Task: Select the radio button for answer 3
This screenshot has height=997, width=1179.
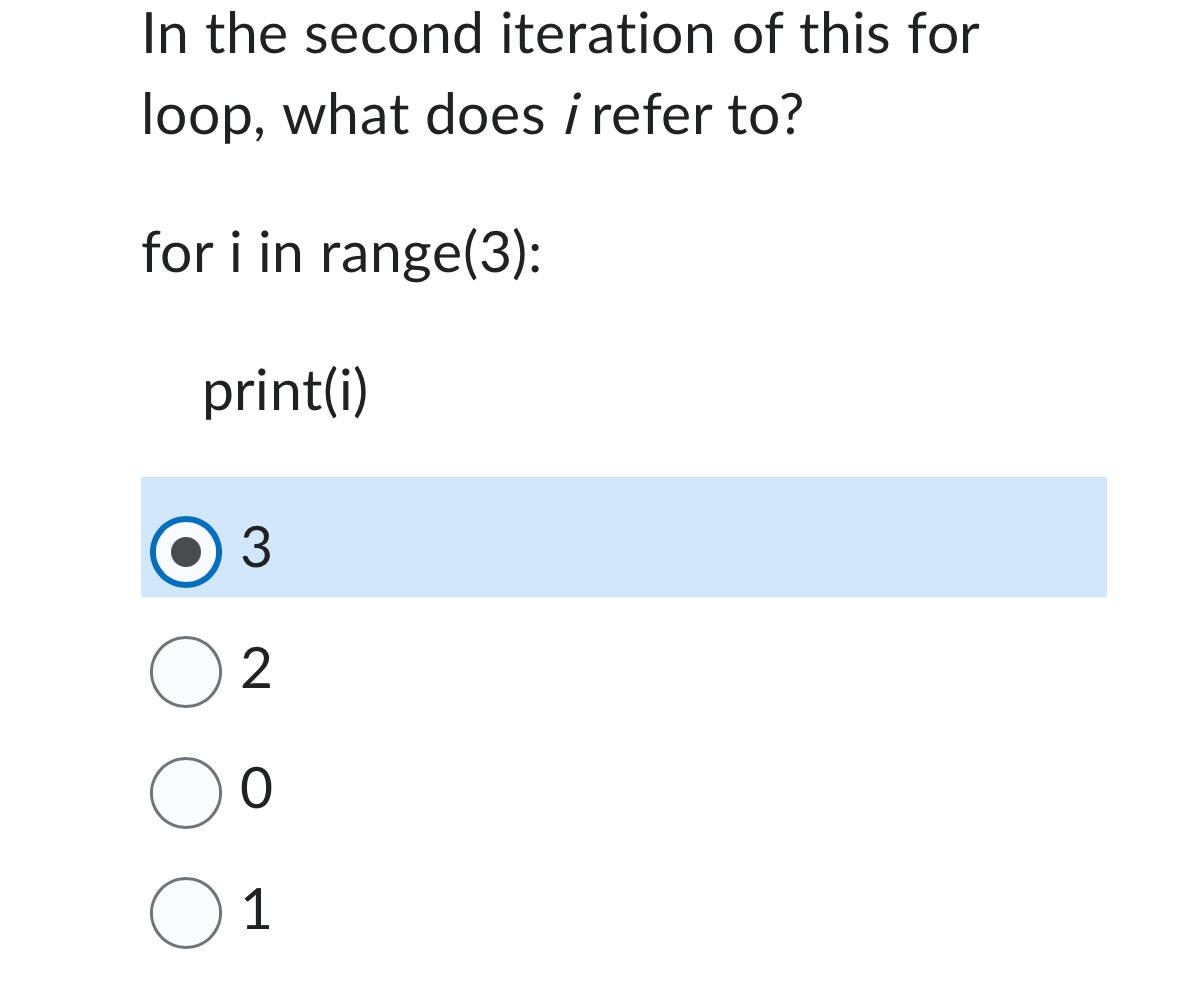Action: pyautogui.click(x=186, y=550)
